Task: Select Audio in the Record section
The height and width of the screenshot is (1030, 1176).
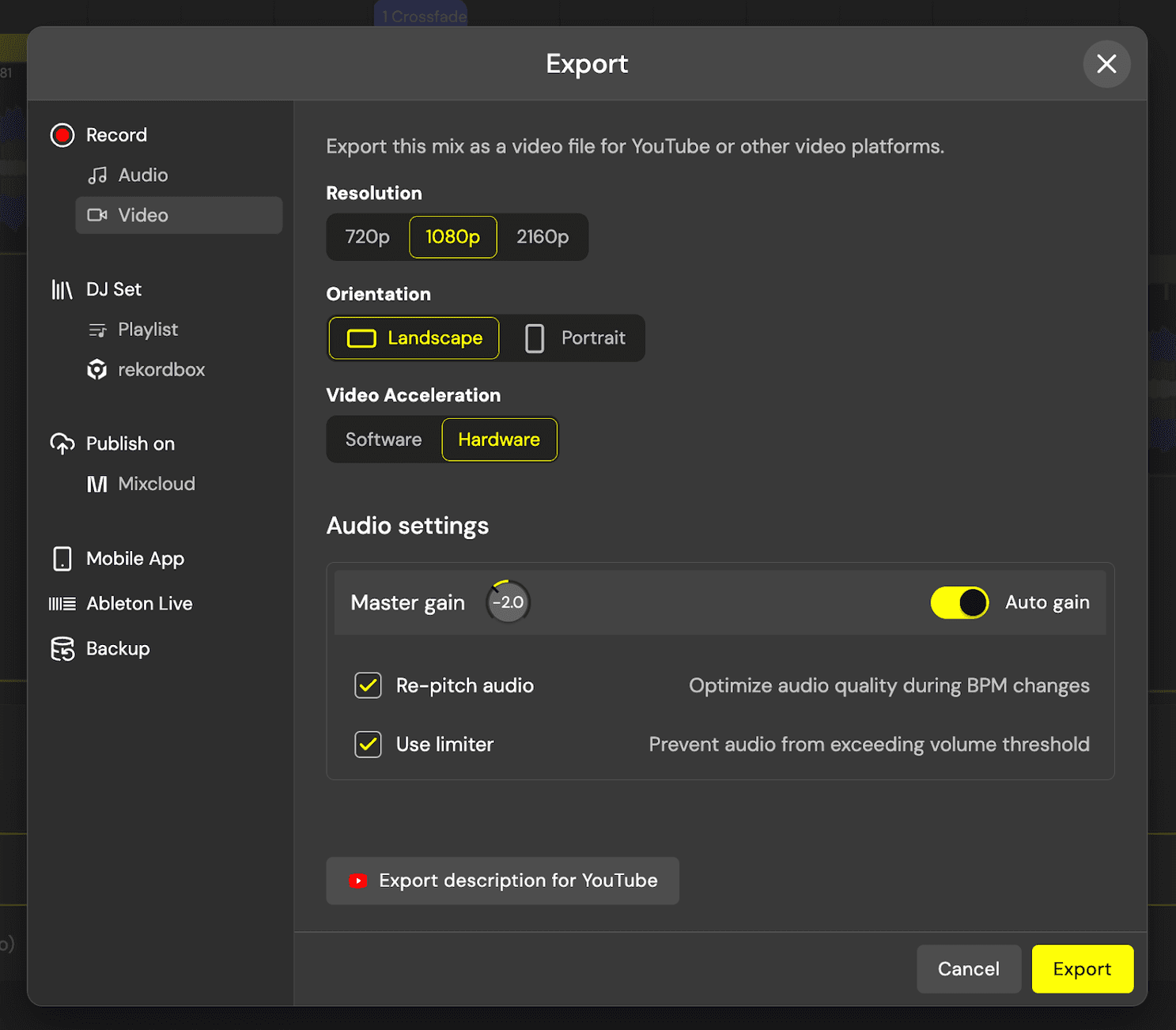Action: pyautogui.click(x=142, y=175)
